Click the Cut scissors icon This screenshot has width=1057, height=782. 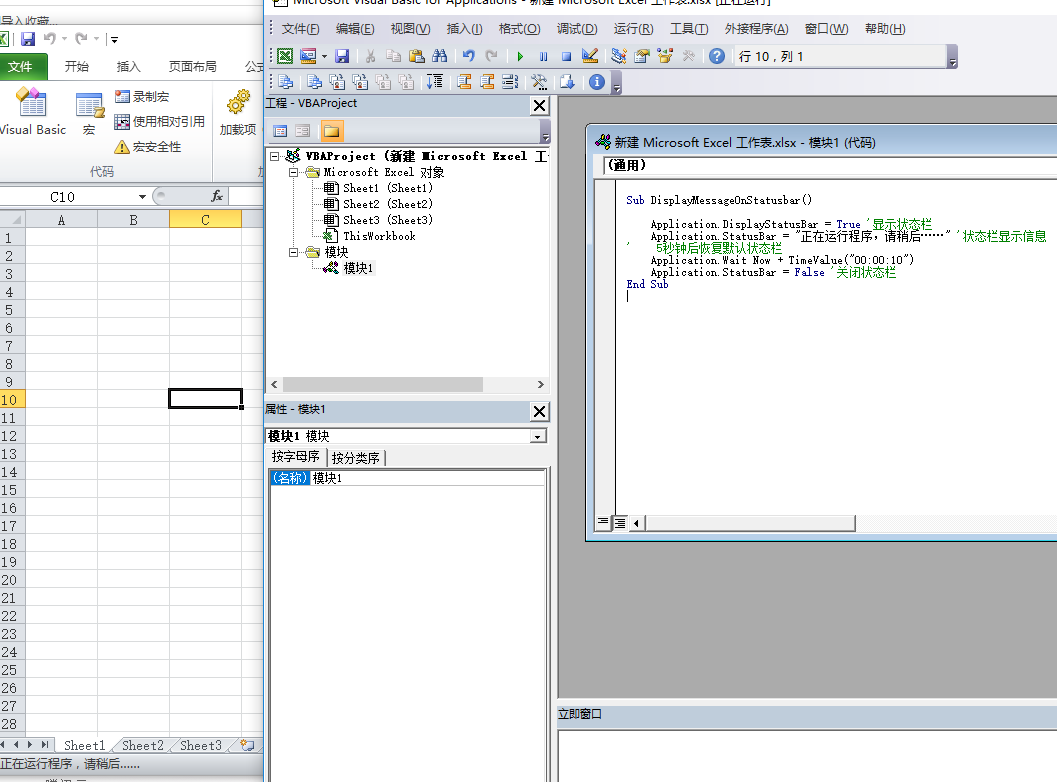pos(370,57)
